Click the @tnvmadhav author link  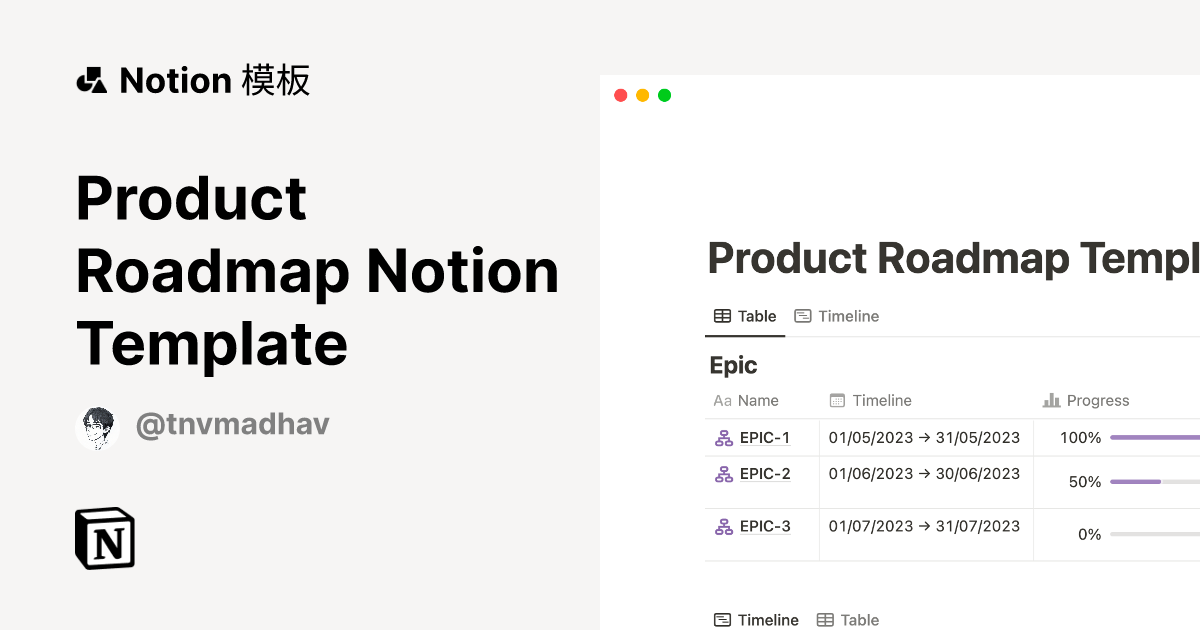[x=233, y=424]
